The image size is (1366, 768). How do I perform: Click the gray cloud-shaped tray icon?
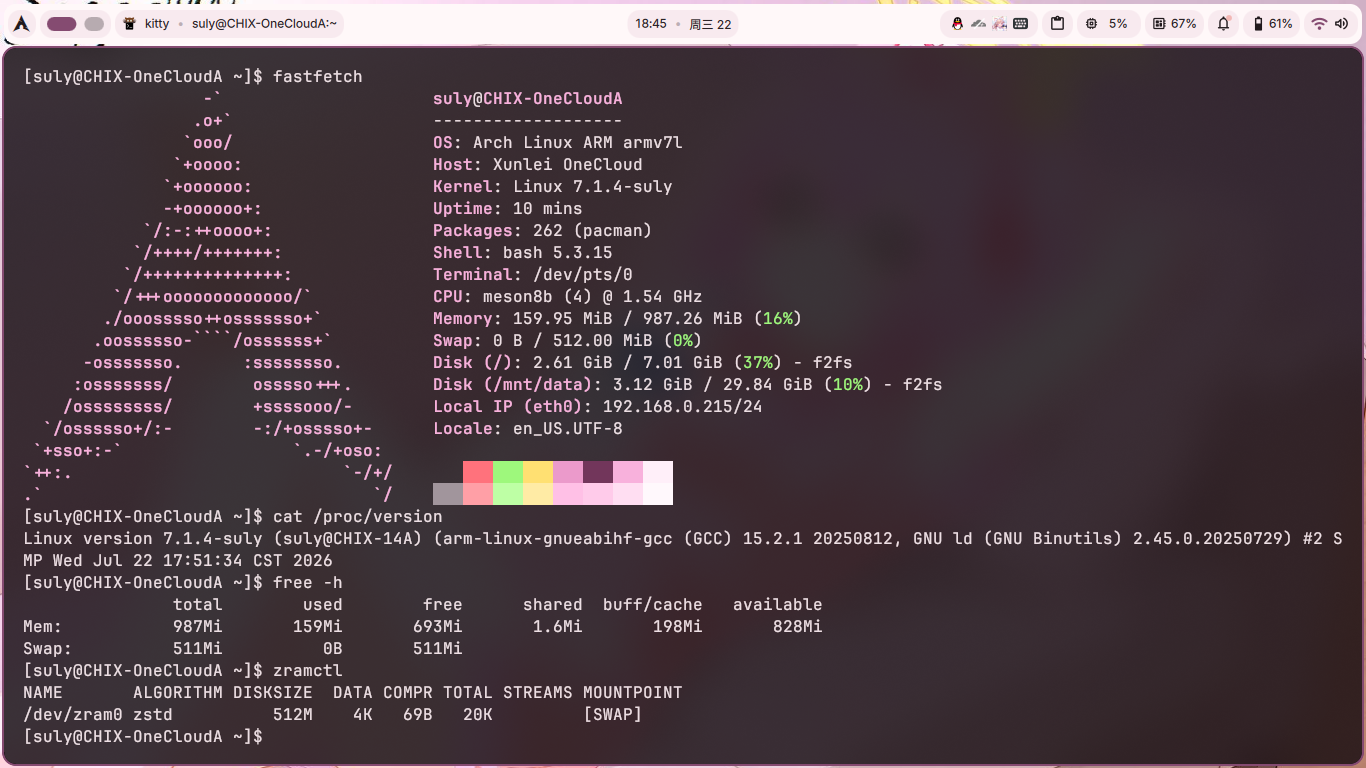[x=979, y=24]
